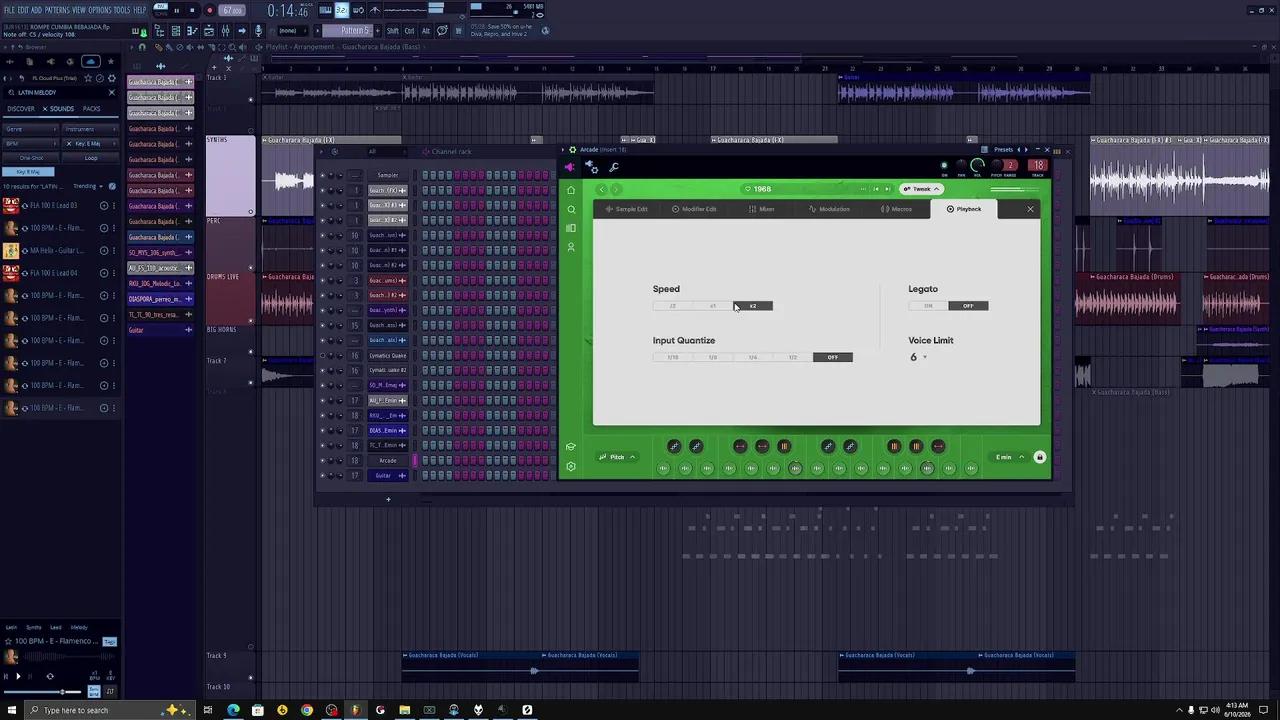Select the SYNTHS track header

230,175
